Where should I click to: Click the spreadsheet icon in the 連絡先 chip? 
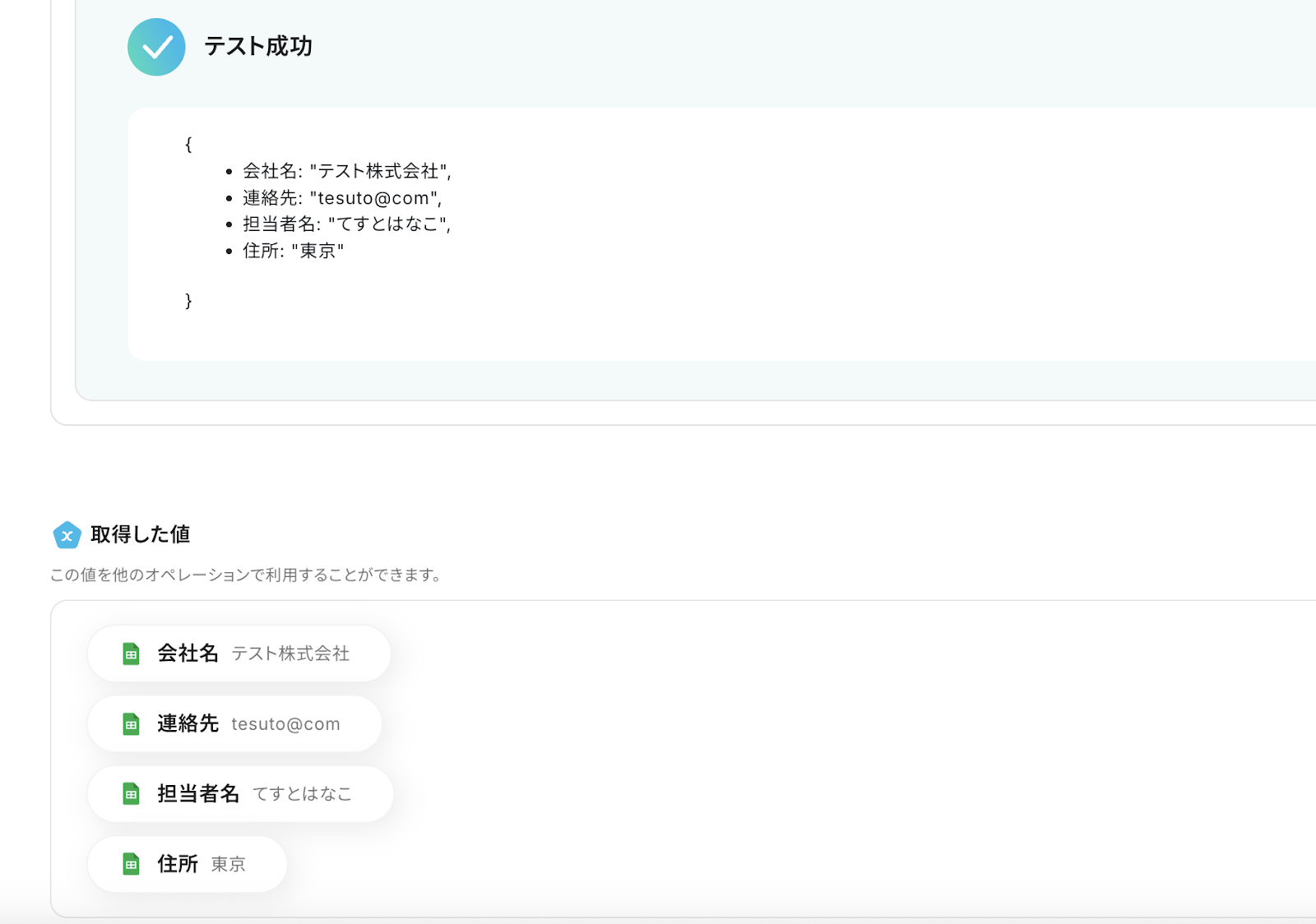[x=131, y=724]
